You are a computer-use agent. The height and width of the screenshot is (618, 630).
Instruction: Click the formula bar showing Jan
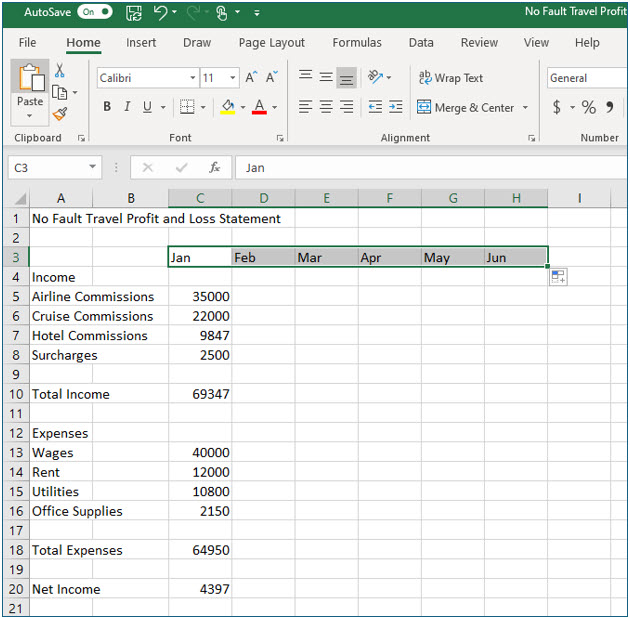[432, 168]
